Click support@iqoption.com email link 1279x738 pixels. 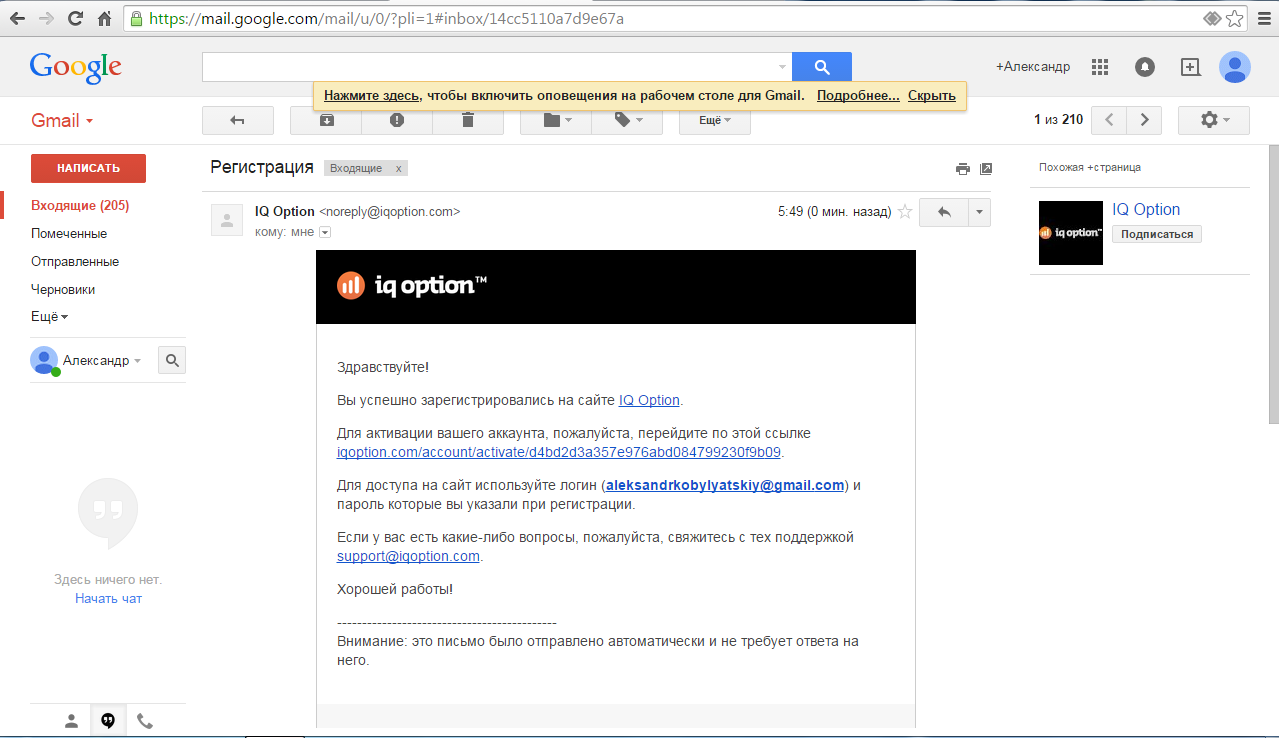tap(409, 556)
